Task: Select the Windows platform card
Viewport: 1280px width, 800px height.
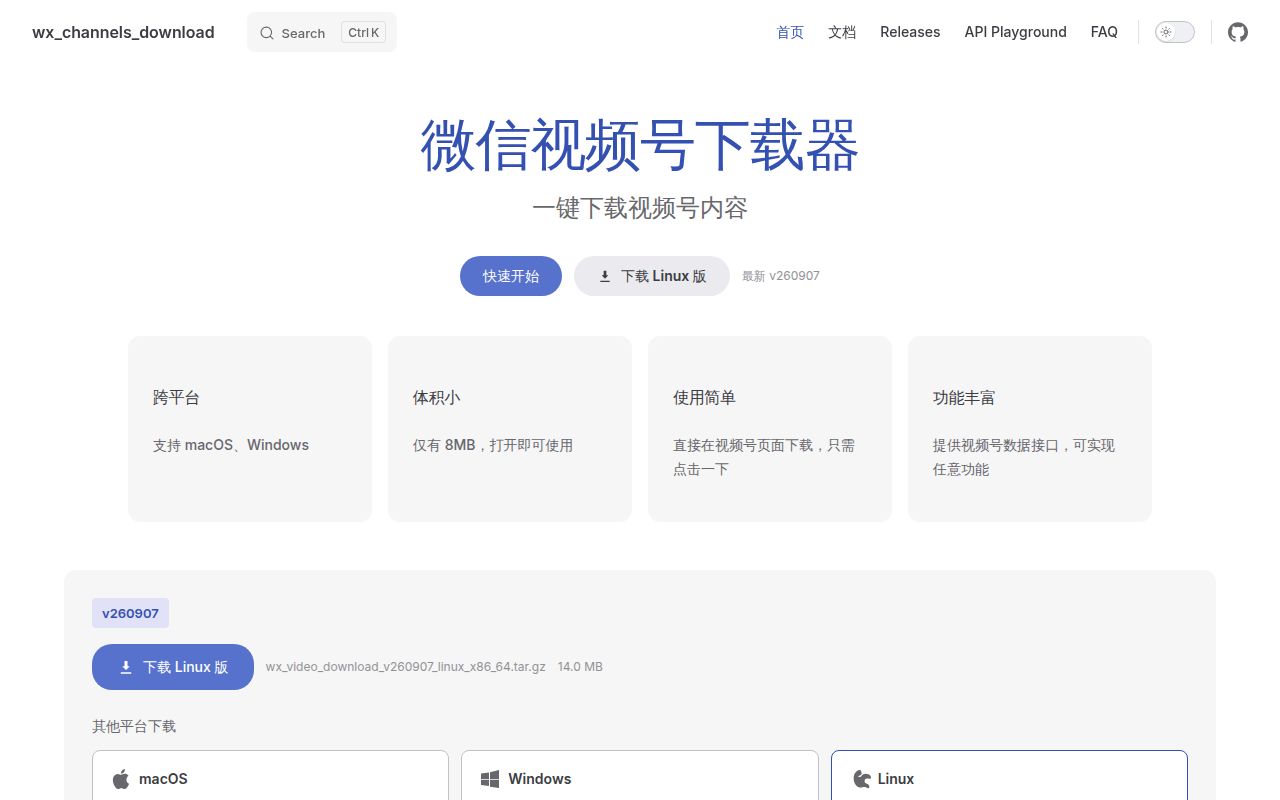Action: pos(640,776)
